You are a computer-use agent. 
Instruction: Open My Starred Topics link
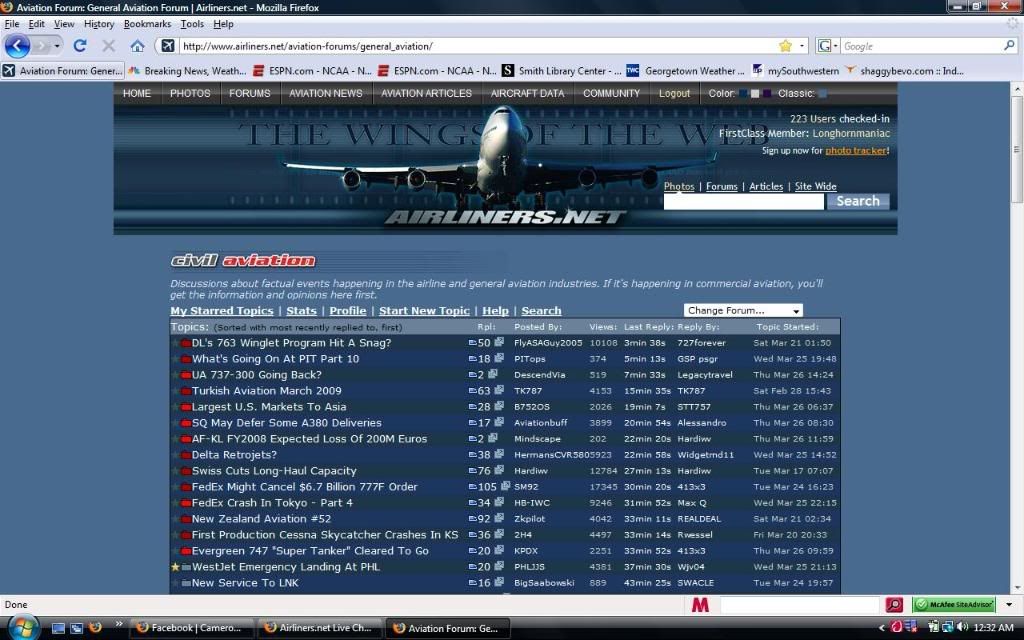pos(221,311)
